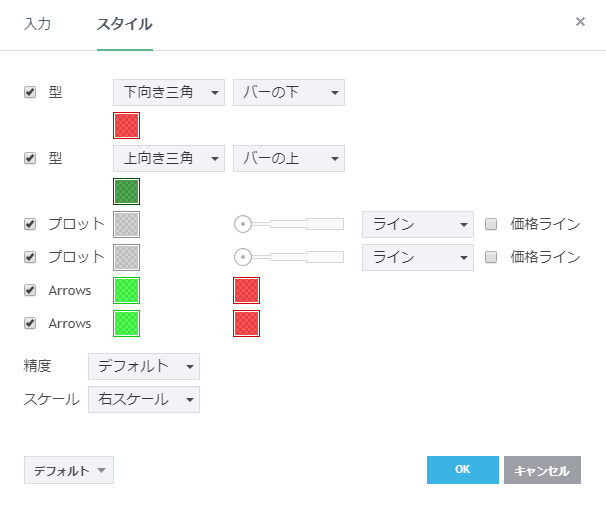Image resolution: width=606 pixels, height=506 pixels.
Task: Open red swatch under downward triangle shape
Action: point(127,125)
